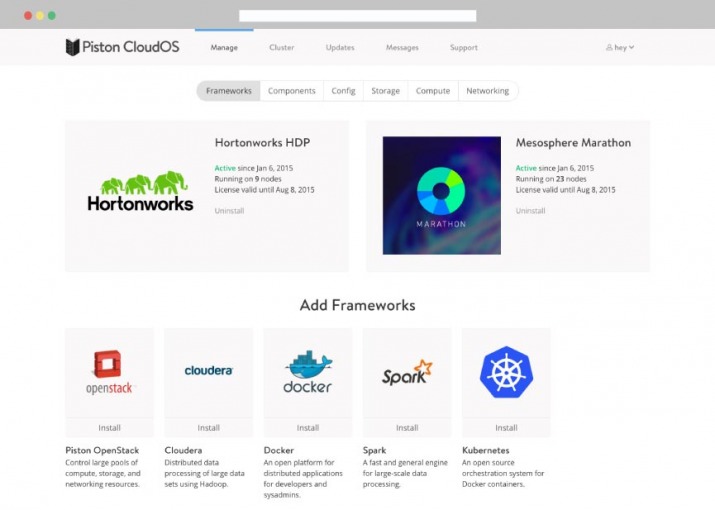Click the Marathon logo thumbnail
The image size is (715, 510).
pyautogui.click(x=441, y=195)
